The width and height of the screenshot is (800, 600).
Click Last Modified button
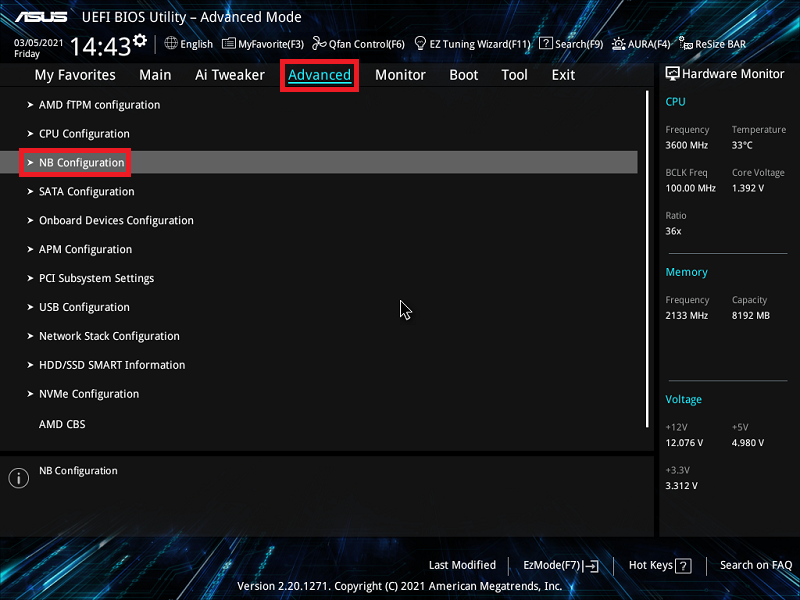tap(462, 565)
